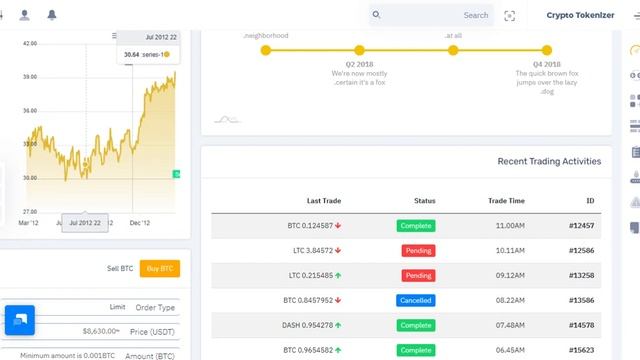
Task: Open the chart hamburger menu
Action: tap(114, 36)
